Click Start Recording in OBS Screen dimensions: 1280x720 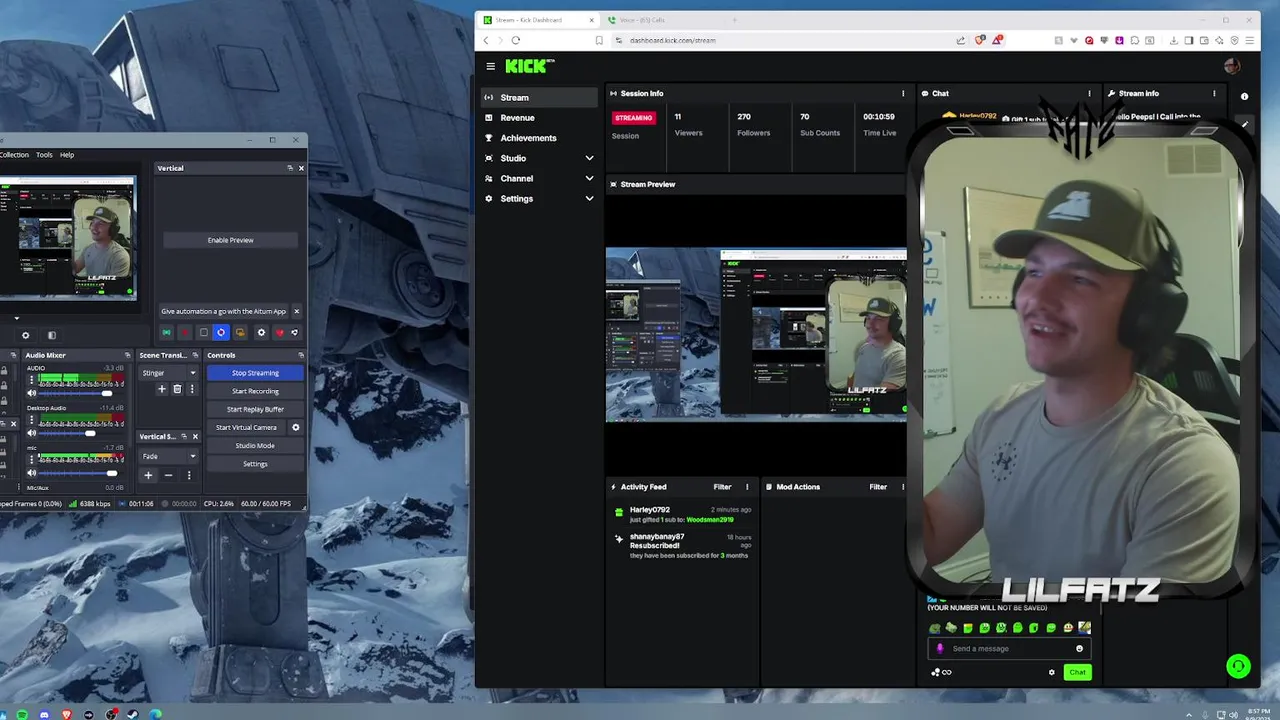tap(255, 391)
